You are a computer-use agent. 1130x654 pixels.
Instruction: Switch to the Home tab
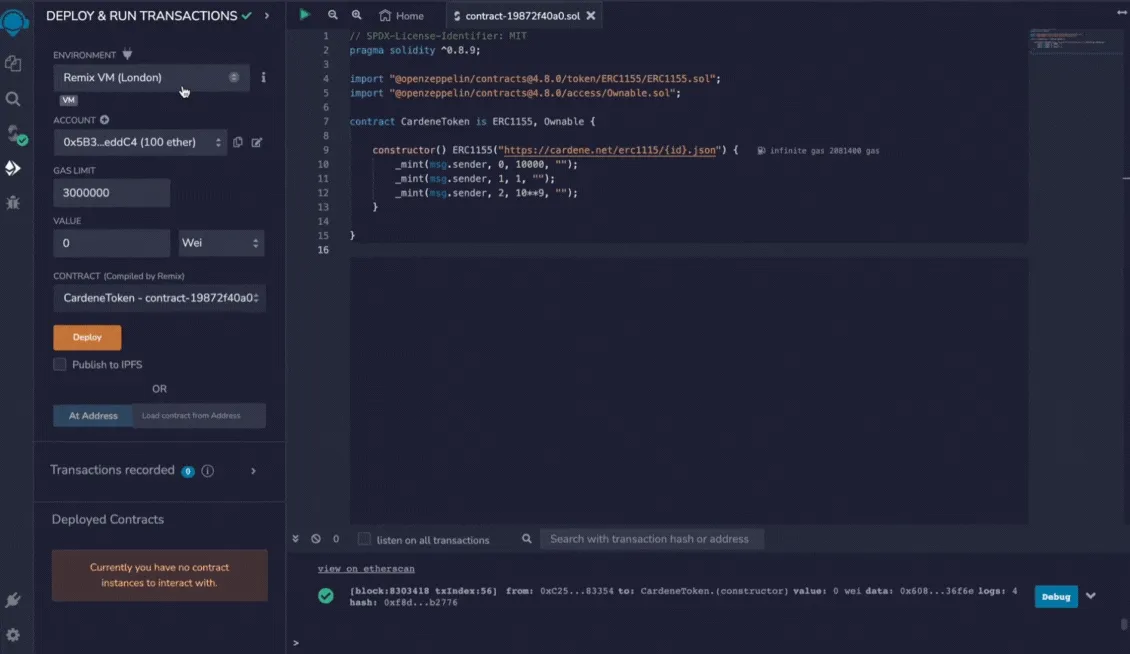(x=401, y=15)
